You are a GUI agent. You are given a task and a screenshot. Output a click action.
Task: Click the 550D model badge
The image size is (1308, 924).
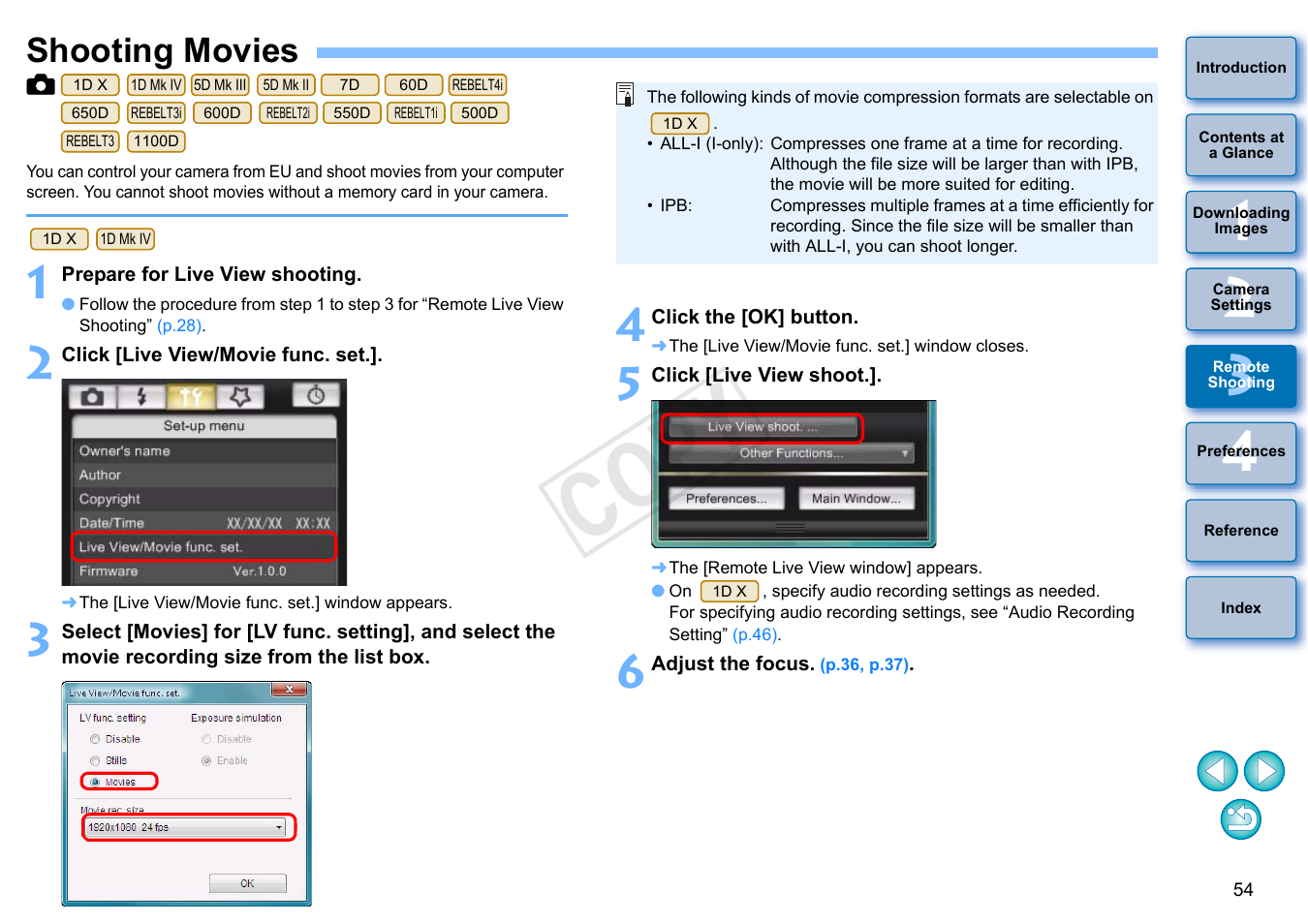point(352,113)
